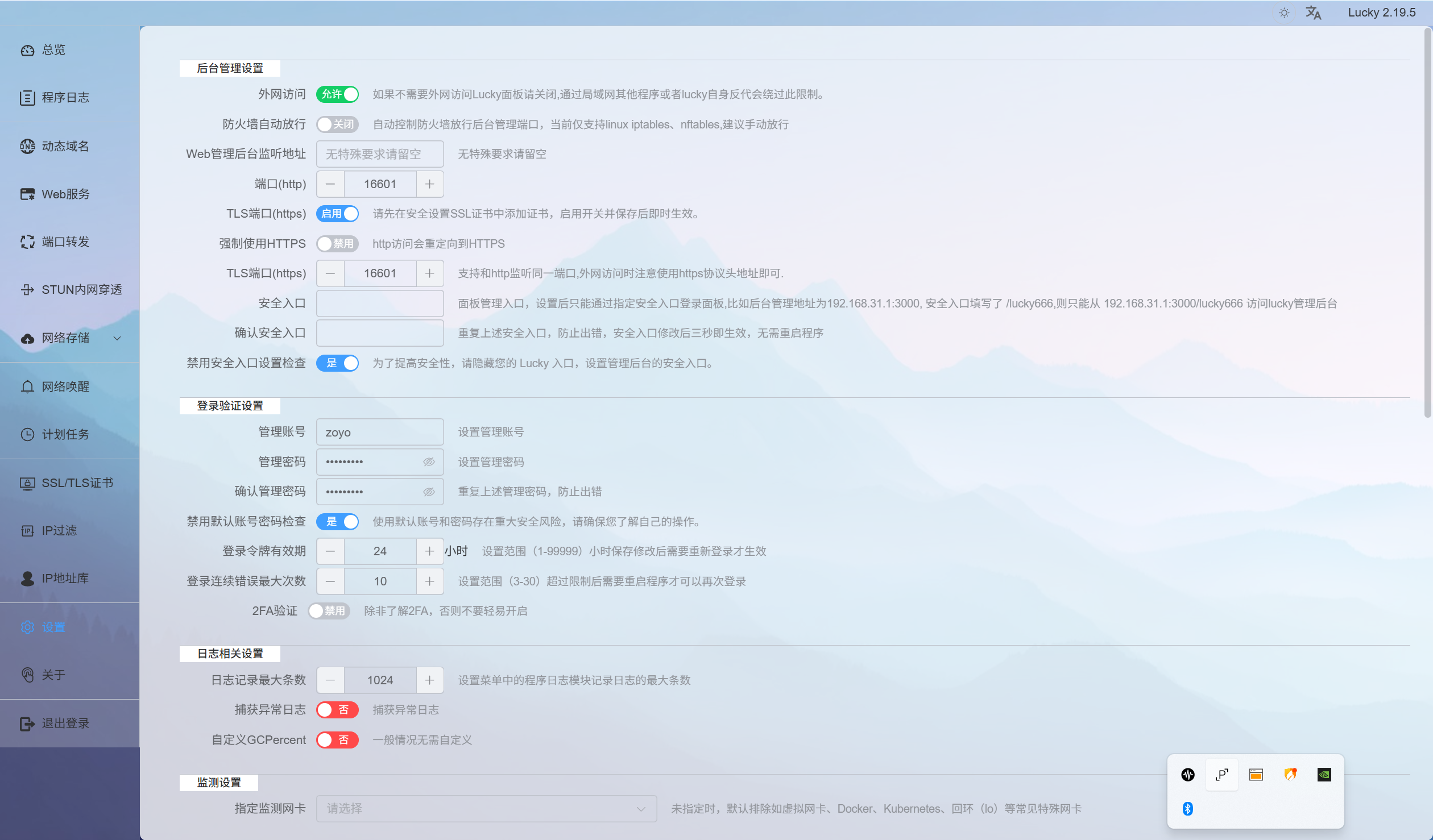Open the 指定监测网卡 dropdown
This screenshot has width=1433, height=840.
point(486,809)
